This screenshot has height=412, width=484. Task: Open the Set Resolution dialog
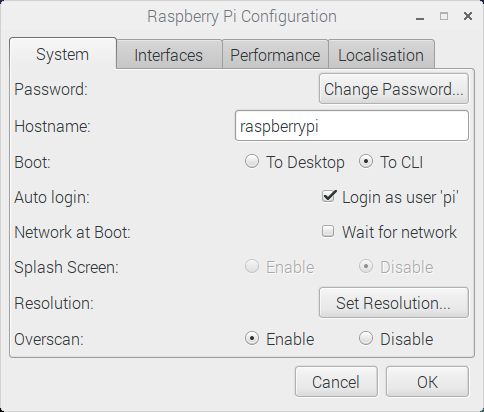pyautogui.click(x=394, y=303)
